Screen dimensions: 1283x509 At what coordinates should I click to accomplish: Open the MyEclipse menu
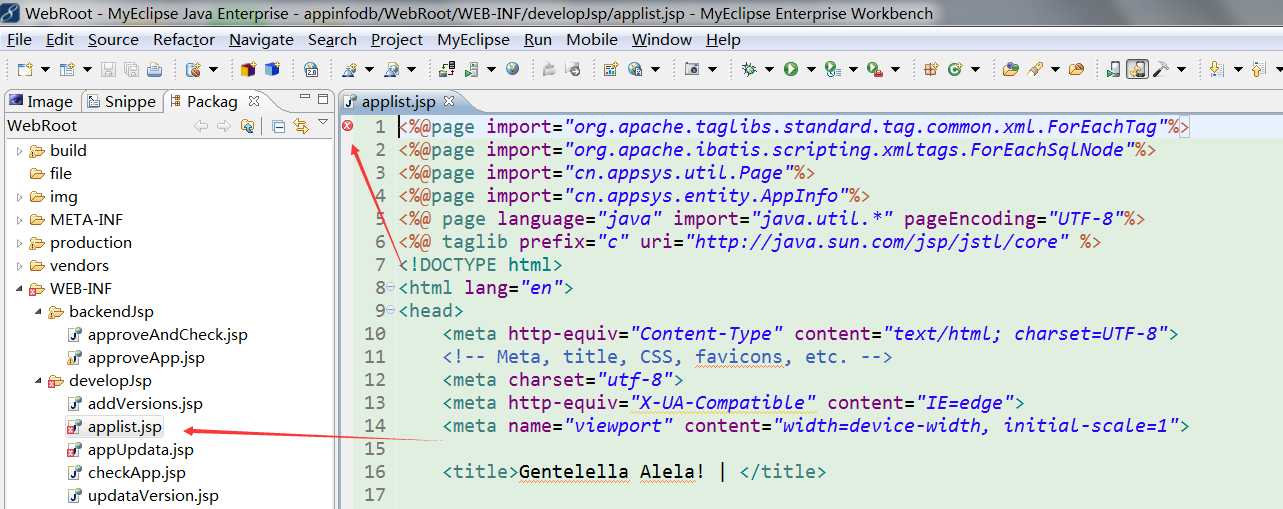click(474, 40)
